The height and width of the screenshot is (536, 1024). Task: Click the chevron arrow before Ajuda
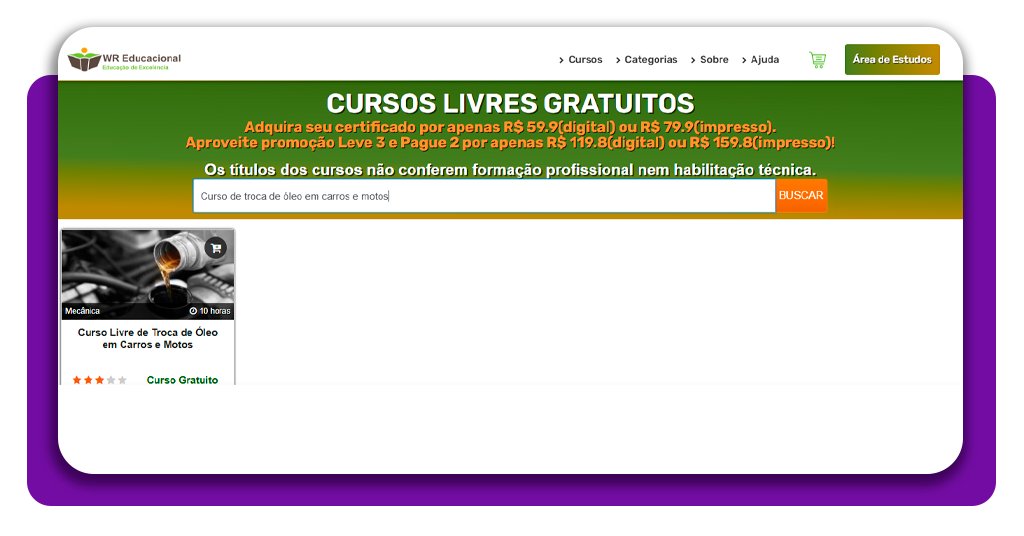[x=744, y=60]
